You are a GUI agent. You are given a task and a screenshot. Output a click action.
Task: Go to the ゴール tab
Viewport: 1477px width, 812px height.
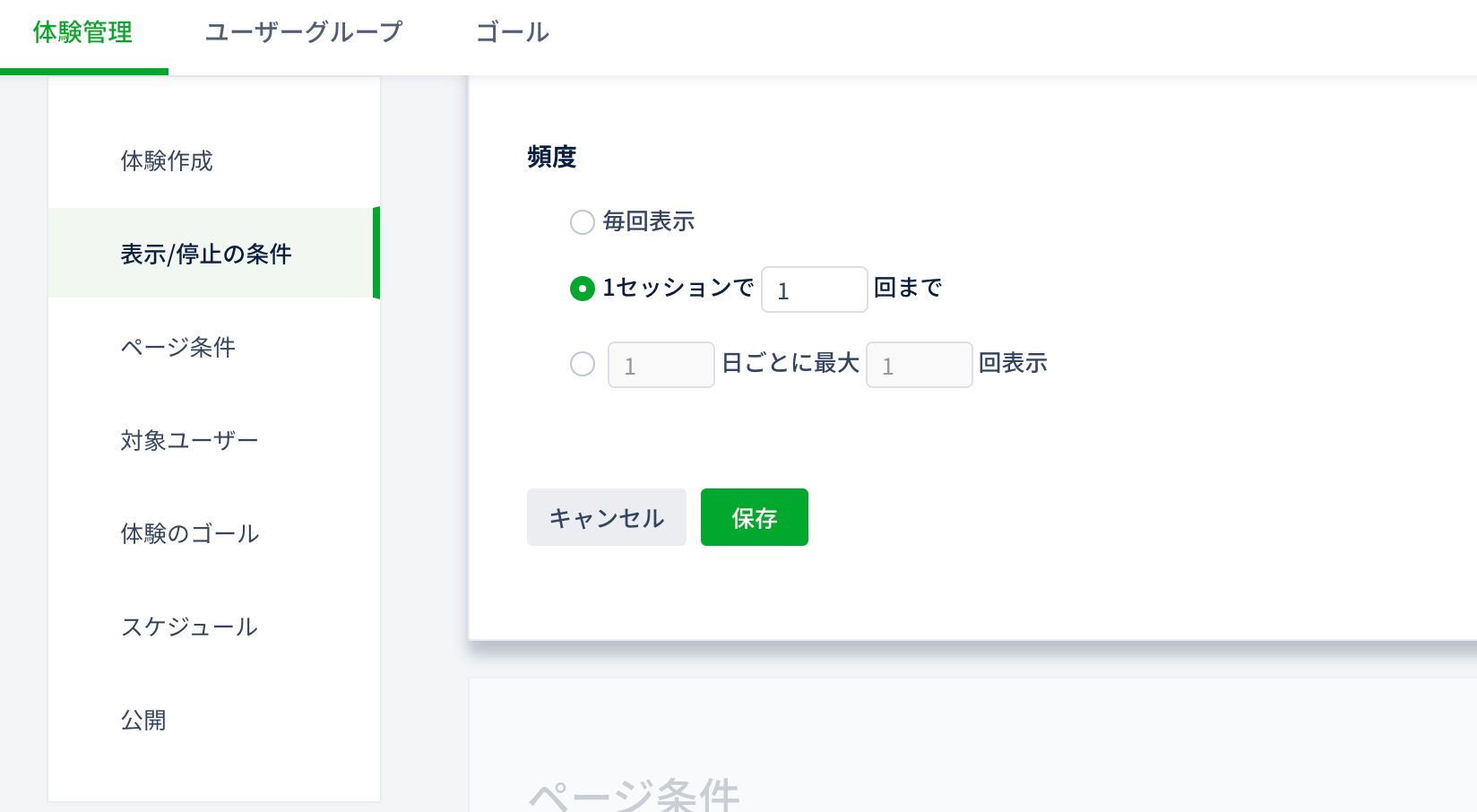tap(512, 33)
